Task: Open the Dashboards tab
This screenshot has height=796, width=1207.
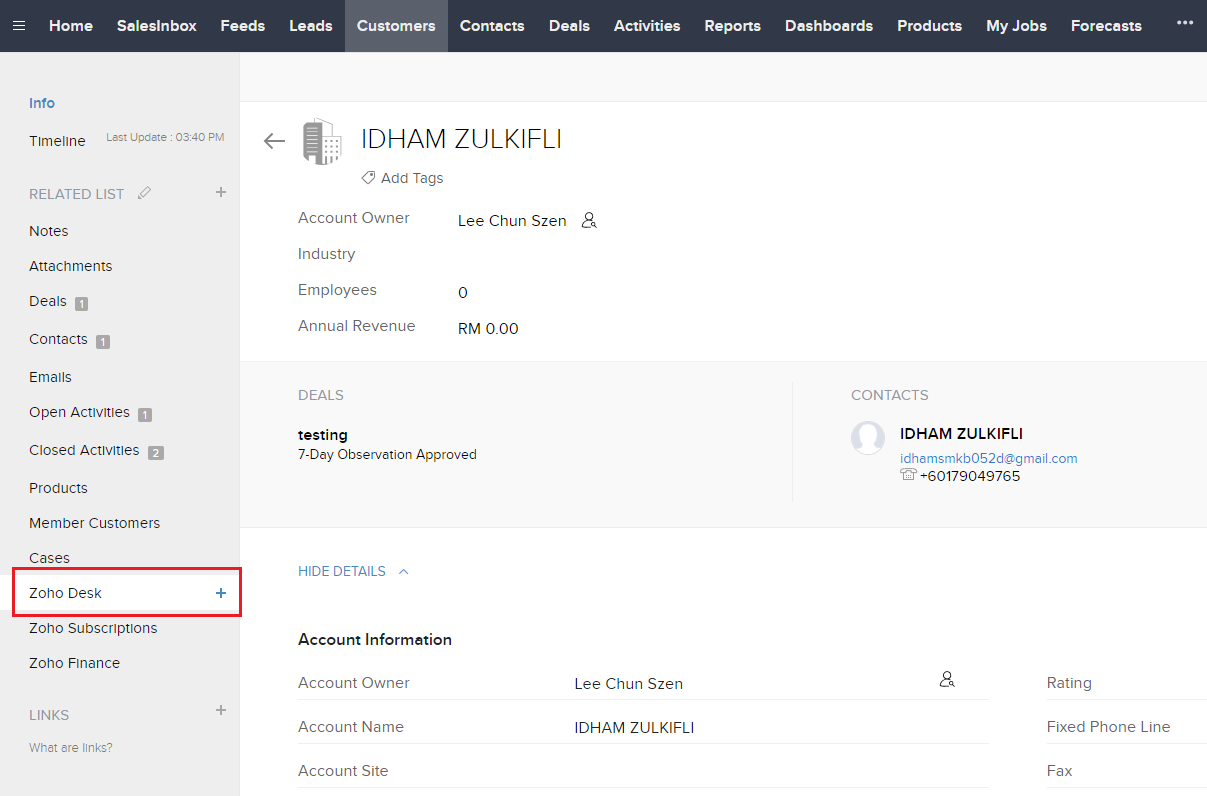Action: point(828,26)
